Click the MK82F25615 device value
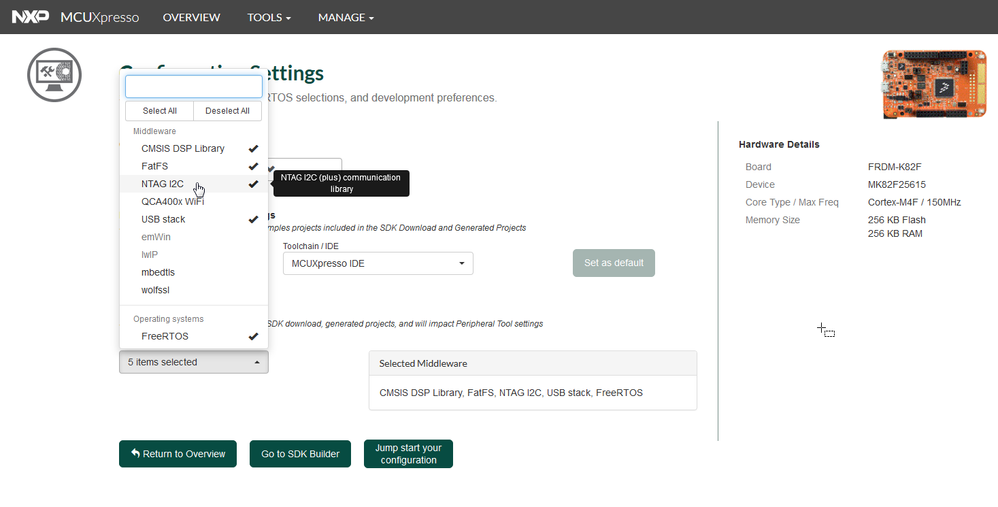The height and width of the screenshot is (507, 998). [x=897, y=184]
